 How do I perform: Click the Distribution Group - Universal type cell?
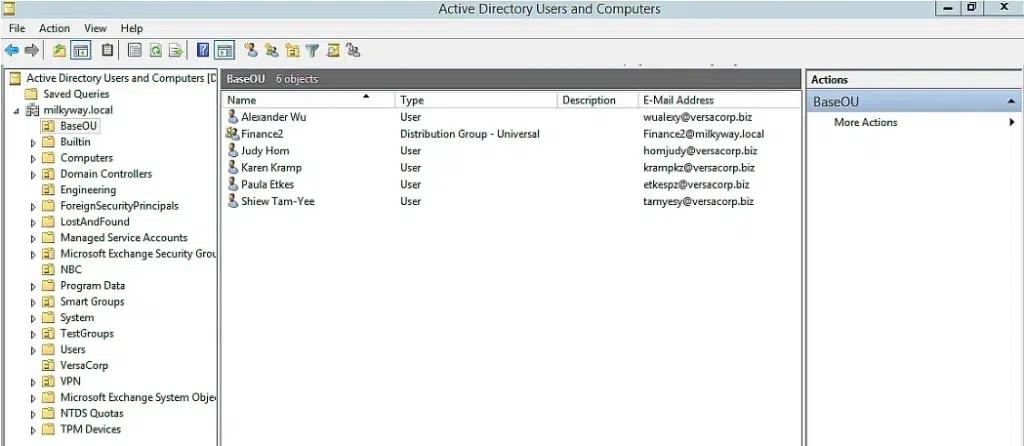click(470, 134)
